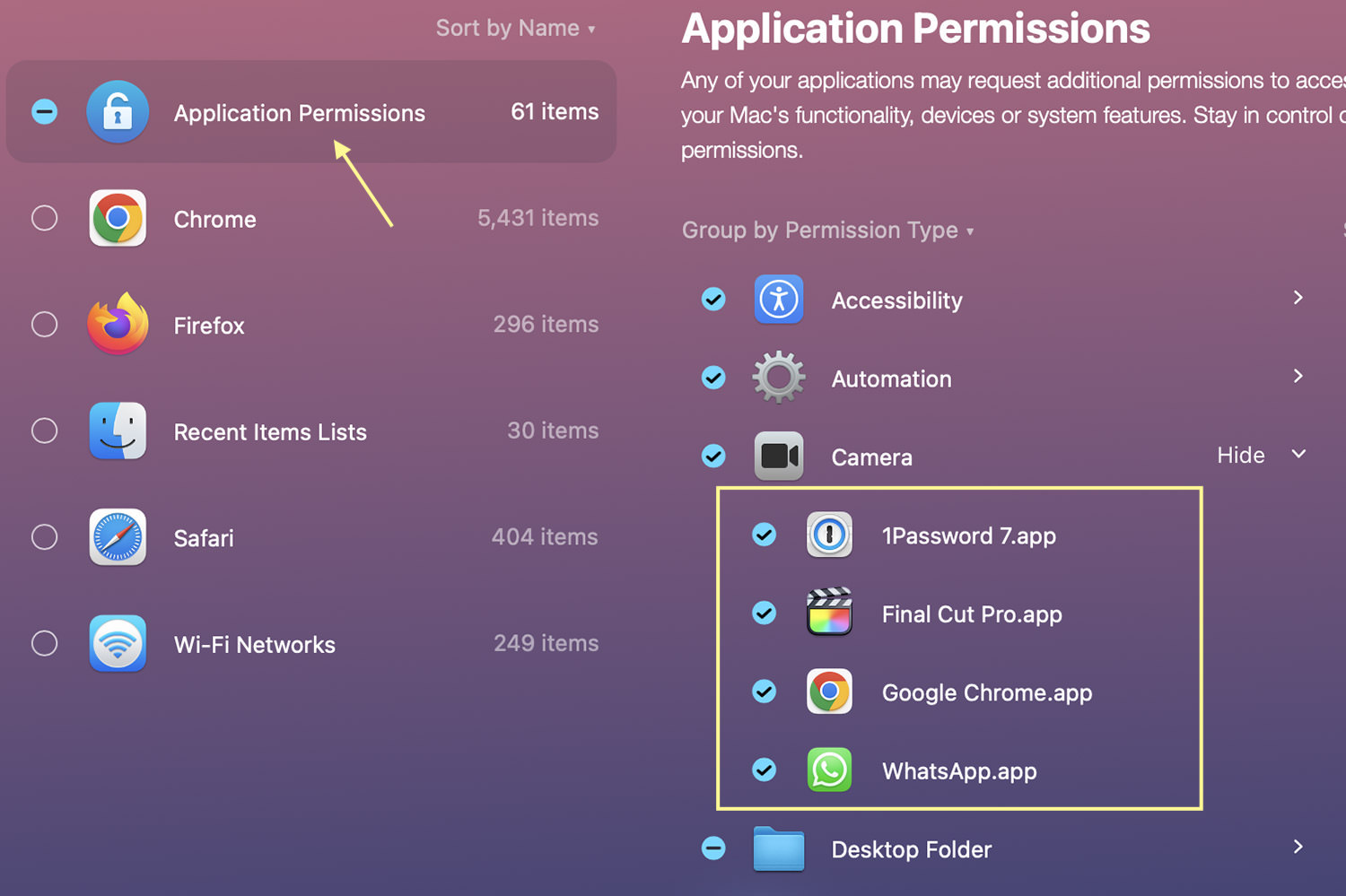The height and width of the screenshot is (896, 1346).
Task: Click the Automation permission label
Action: [x=891, y=379]
